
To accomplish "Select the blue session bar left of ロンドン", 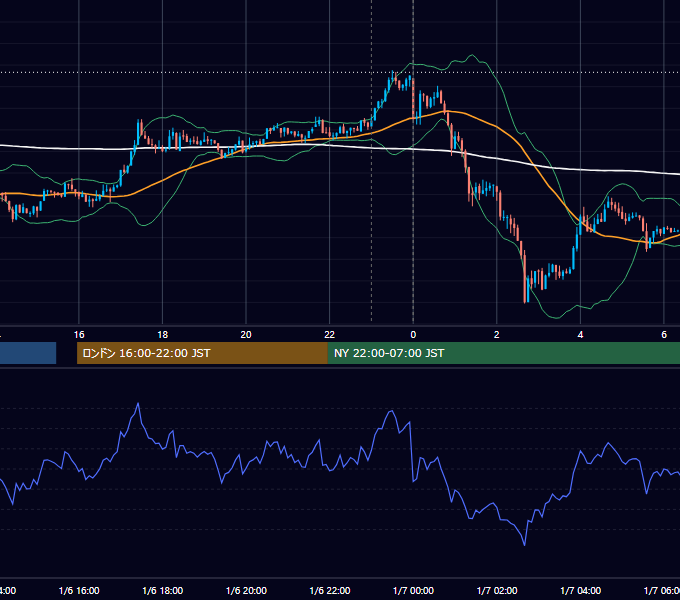I will 28,353.
